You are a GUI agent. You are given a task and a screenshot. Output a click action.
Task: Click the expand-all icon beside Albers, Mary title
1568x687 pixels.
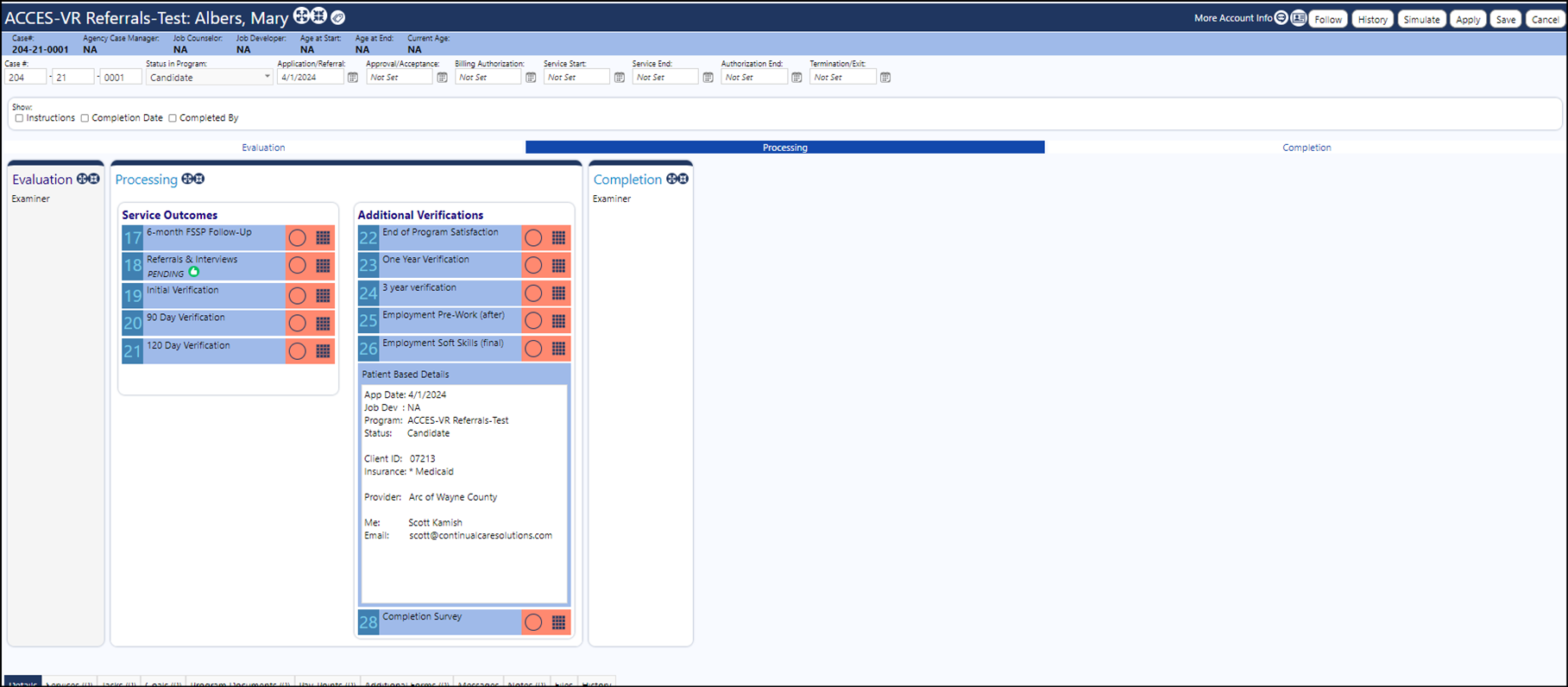300,16
